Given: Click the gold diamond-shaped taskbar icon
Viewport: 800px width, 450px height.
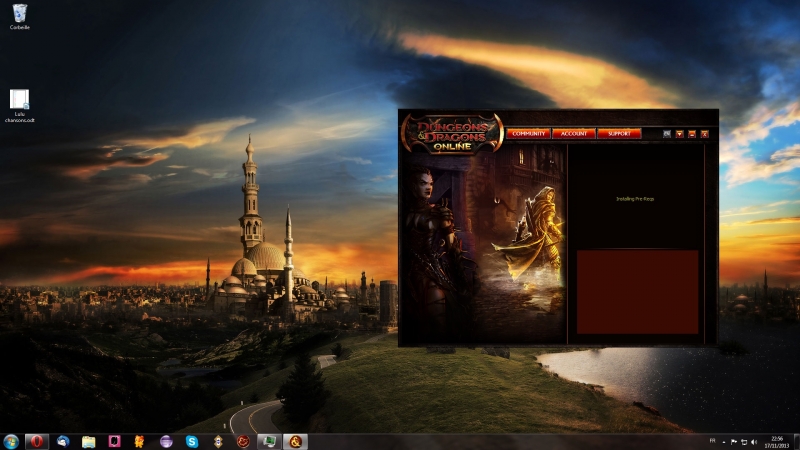Looking at the screenshot, I should tap(218, 441).
